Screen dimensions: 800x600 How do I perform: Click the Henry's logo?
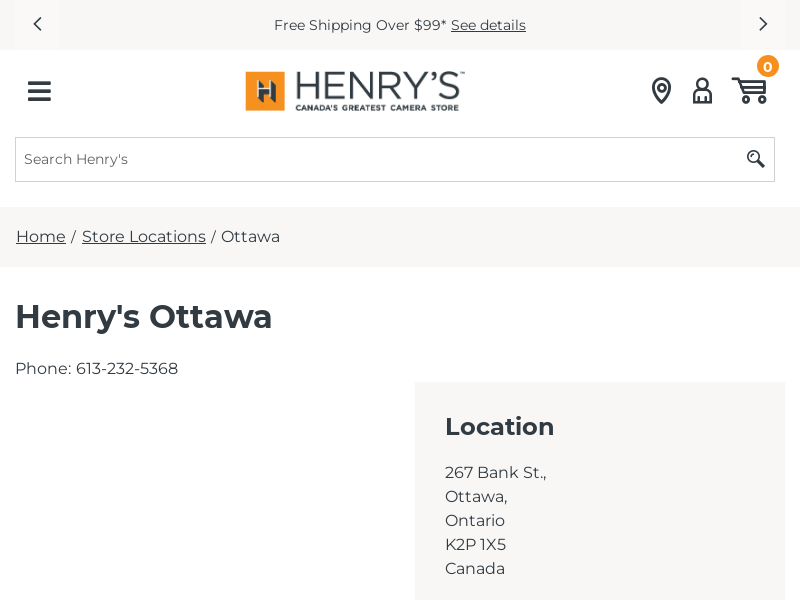coord(354,91)
